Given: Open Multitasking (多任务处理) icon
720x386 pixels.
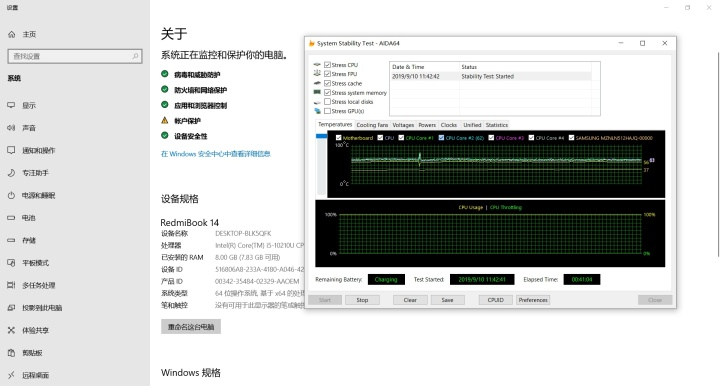Looking at the screenshot, I should pos(11,285).
